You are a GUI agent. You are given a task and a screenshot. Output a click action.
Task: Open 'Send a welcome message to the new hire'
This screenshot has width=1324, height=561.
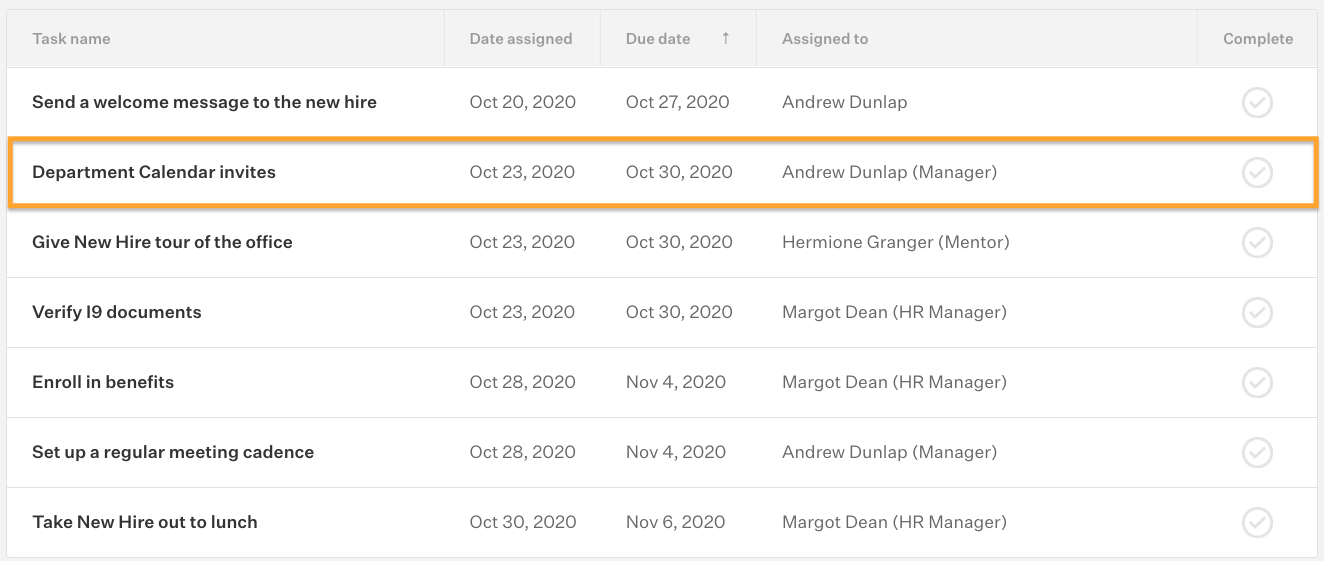[x=204, y=102]
